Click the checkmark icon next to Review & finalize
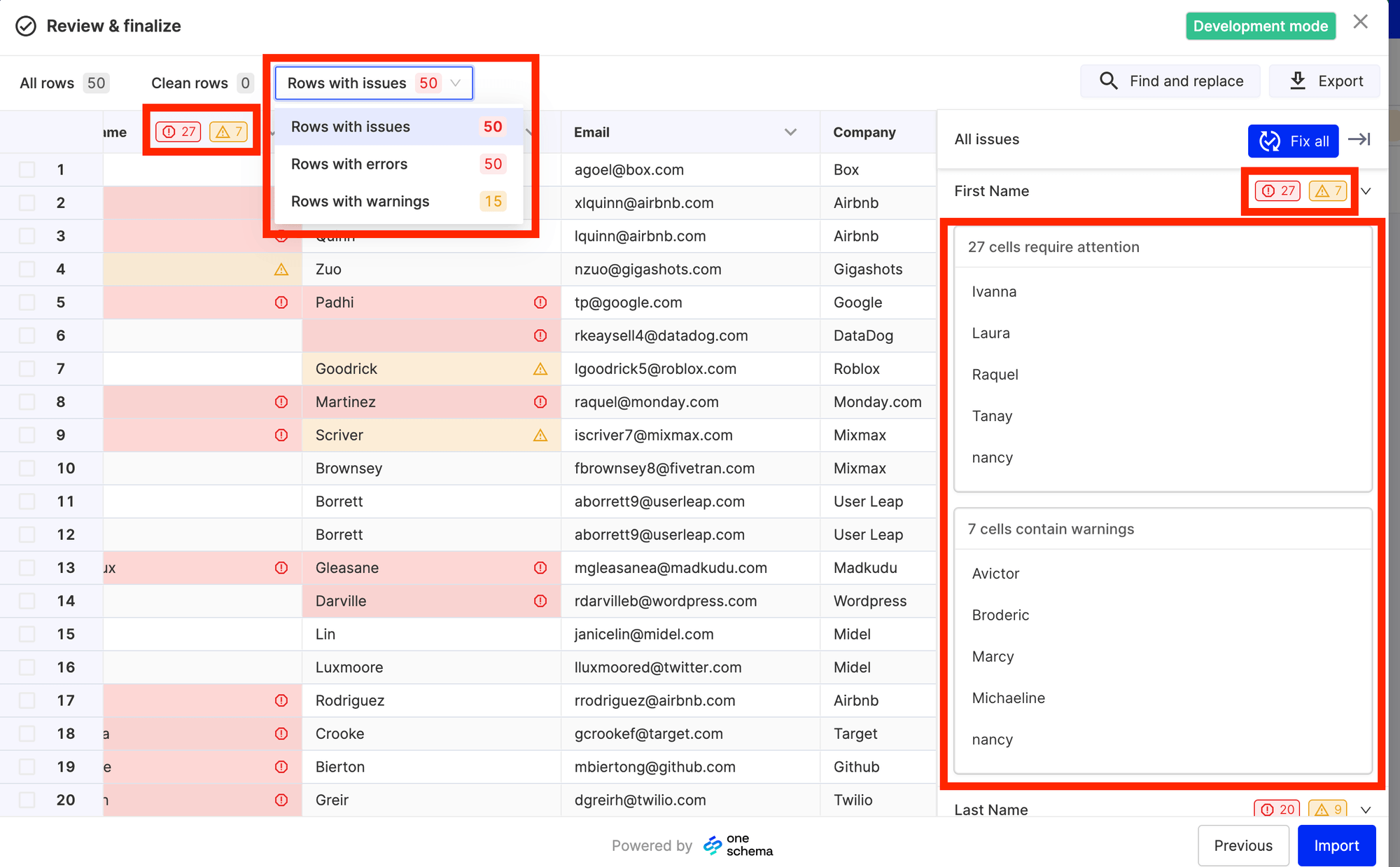Screen dimensions: 1400x867 (27, 26)
